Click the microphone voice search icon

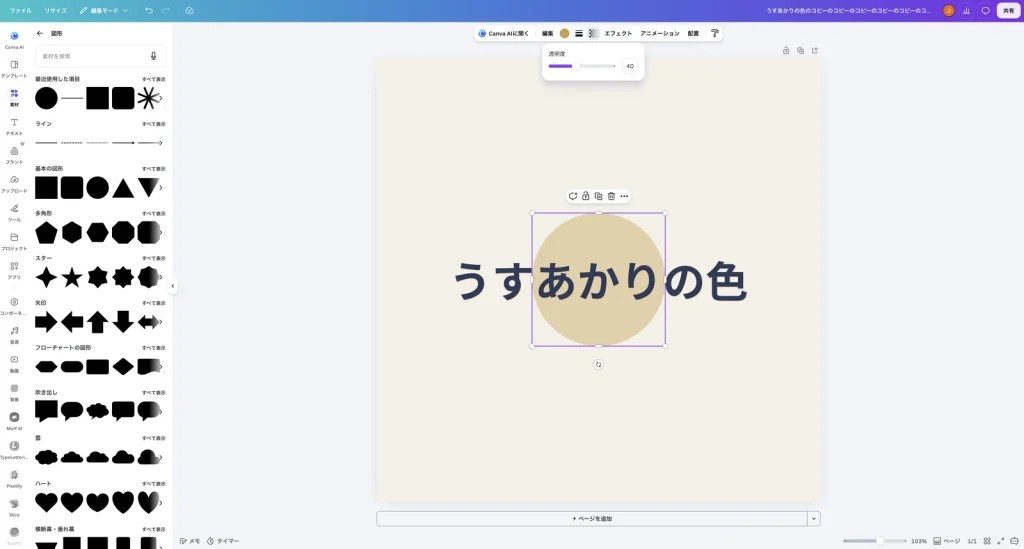click(153, 56)
